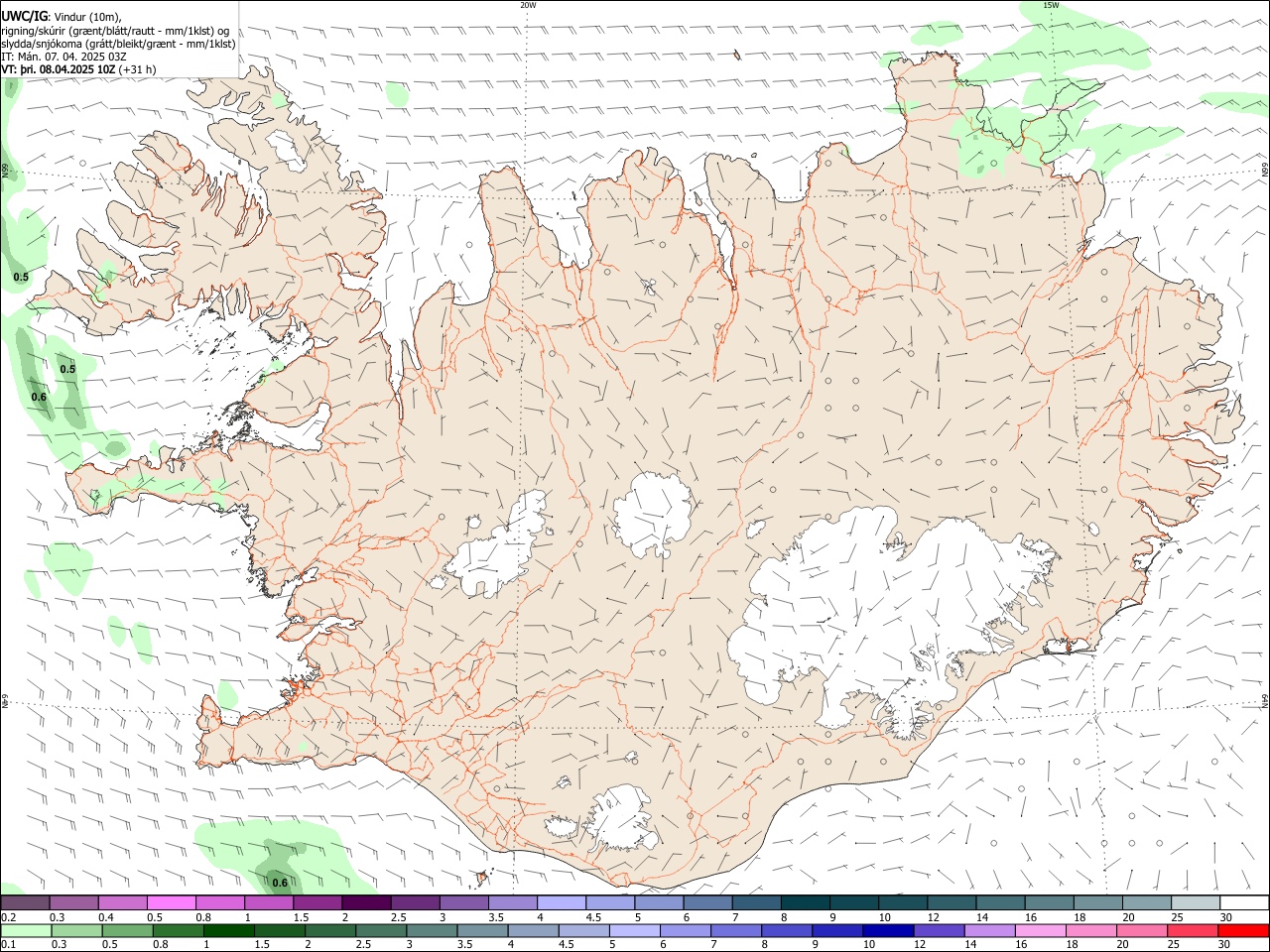
Task: Select the 'rigning/skúrir (grænt/blátt/rautt - mm/1klst) og' line
Action: click(114, 31)
